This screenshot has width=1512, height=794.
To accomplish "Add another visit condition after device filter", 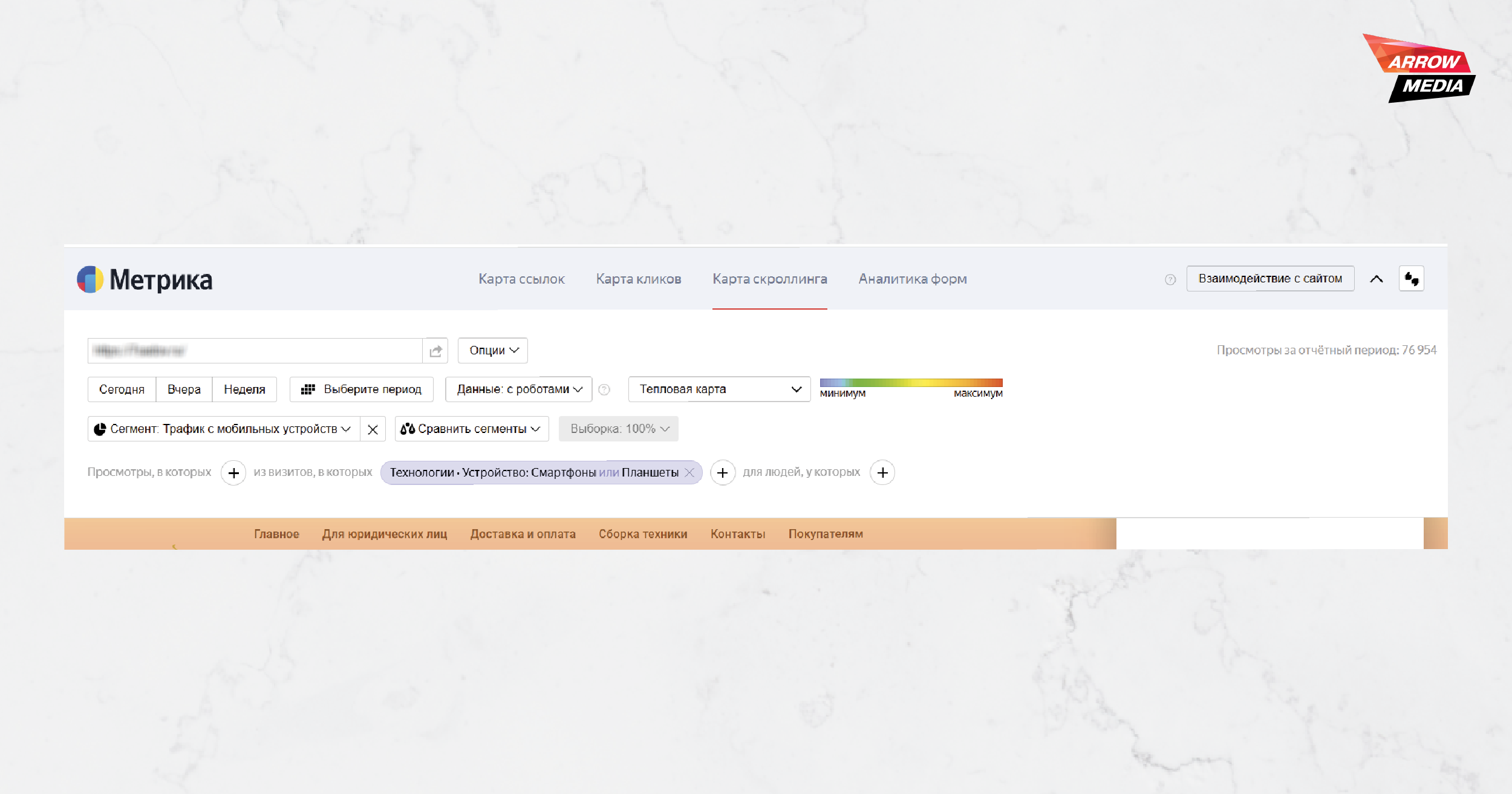I will coord(722,473).
